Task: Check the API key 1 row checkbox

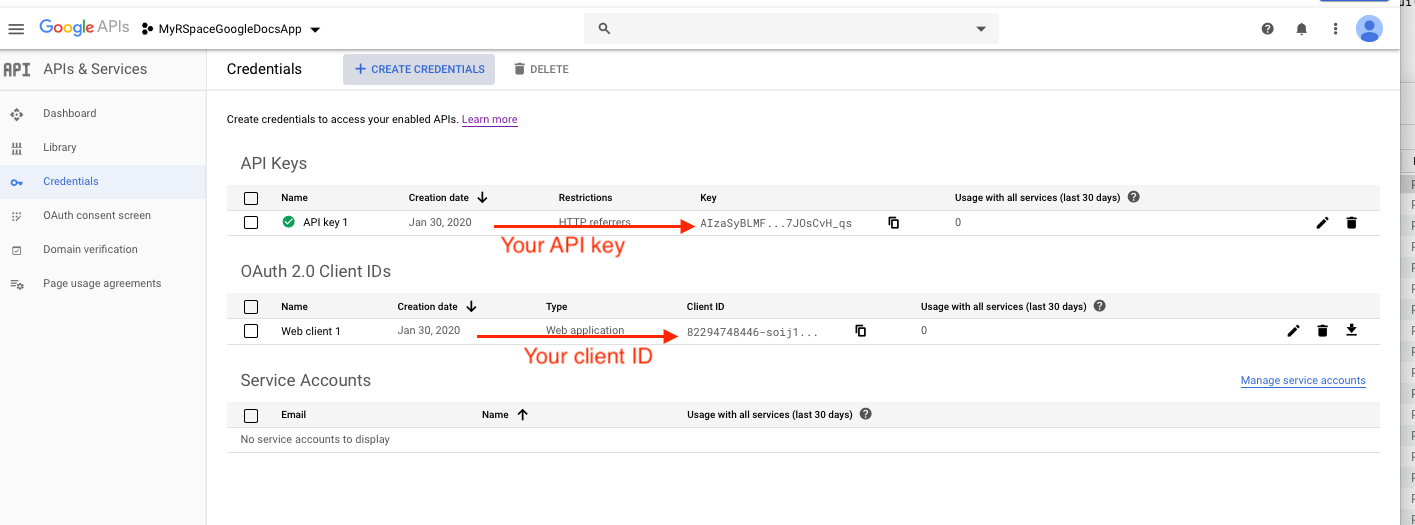Action: tap(251, 222)
